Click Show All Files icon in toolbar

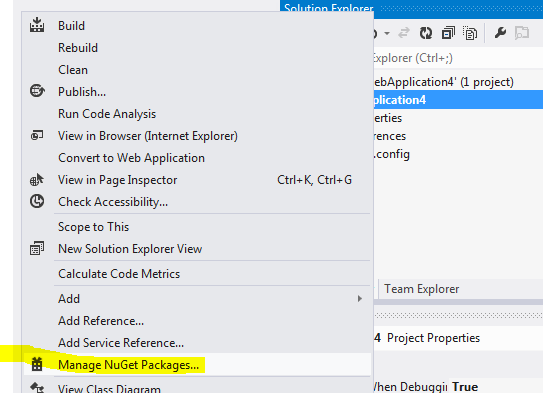[470, 33]
